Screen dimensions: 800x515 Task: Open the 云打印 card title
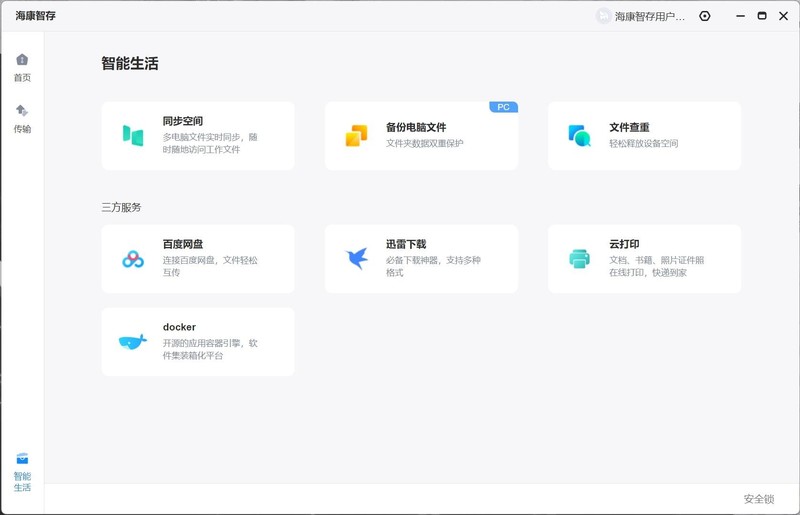[x=624, y=244]
